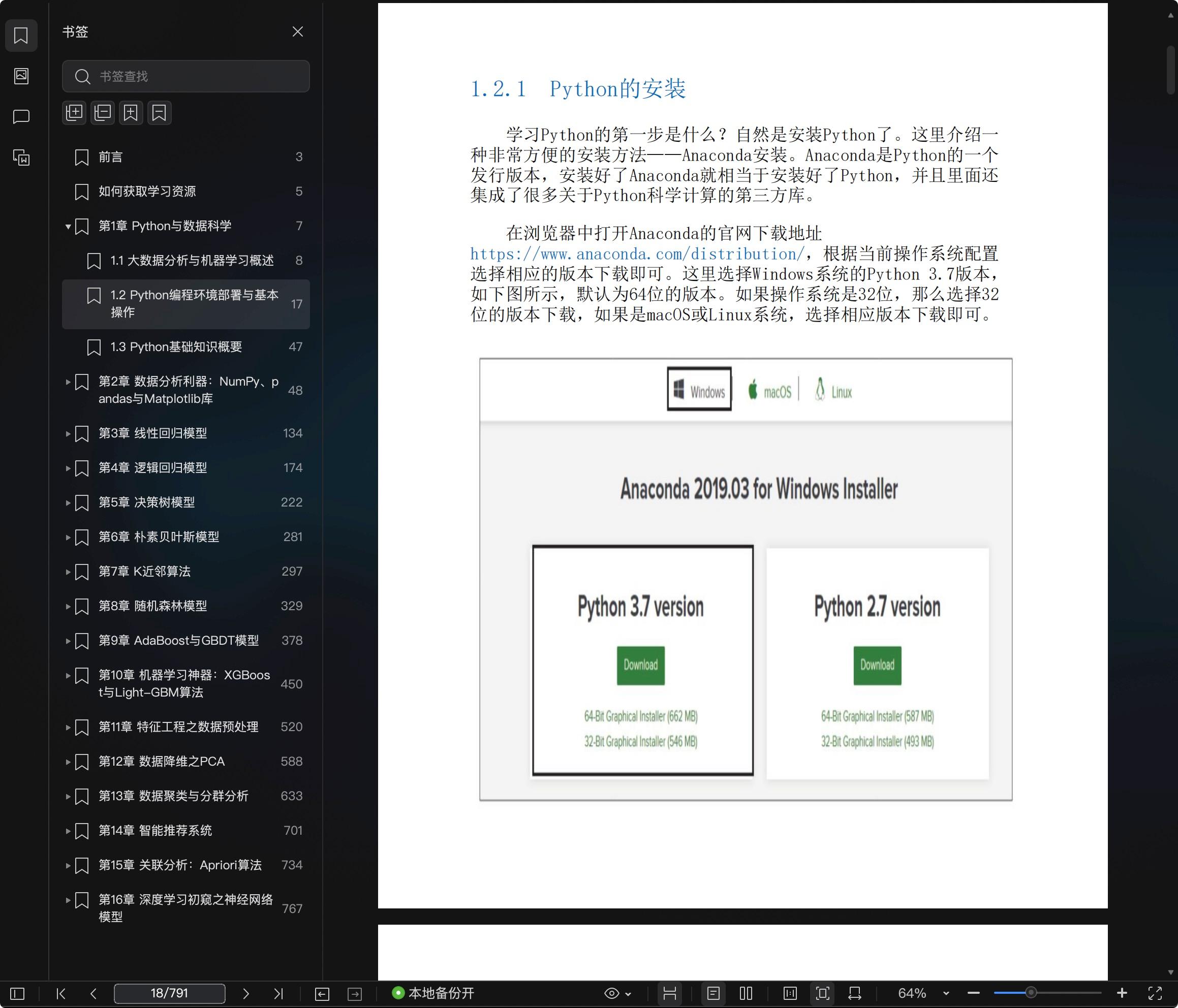1178x1008 pixels.
Task: Open the 如何获取学习资源 bookmark
Action: [186, 192]
